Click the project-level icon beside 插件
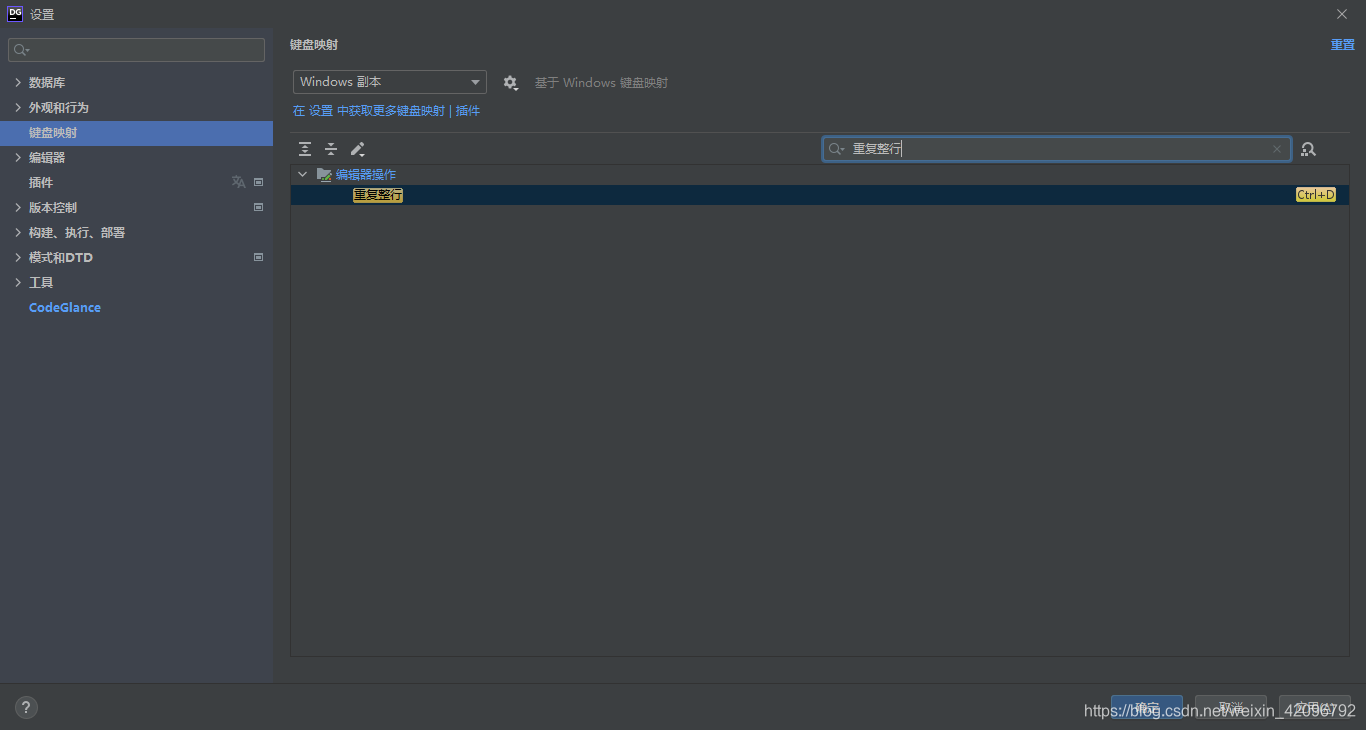This screenshot has height=730, width=1366. (258, 182)
